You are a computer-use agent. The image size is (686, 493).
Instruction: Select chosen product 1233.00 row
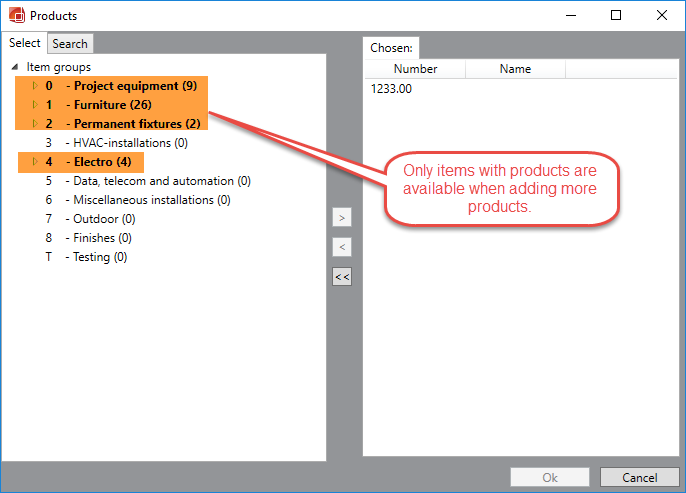pyautogui.click(x=392, y=89)
